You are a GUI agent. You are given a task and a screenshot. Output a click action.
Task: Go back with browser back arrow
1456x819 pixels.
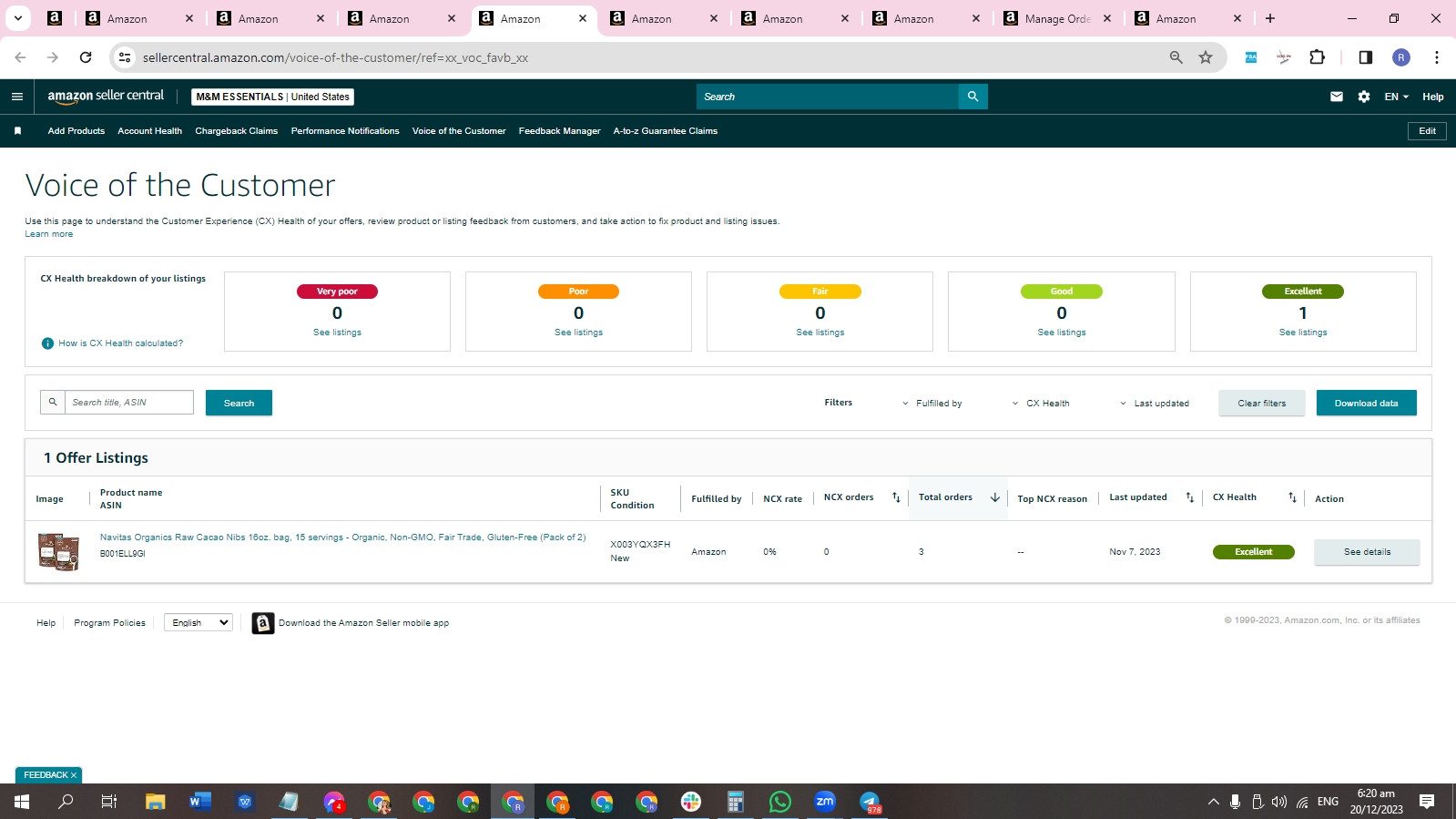[x=20, y=57]
